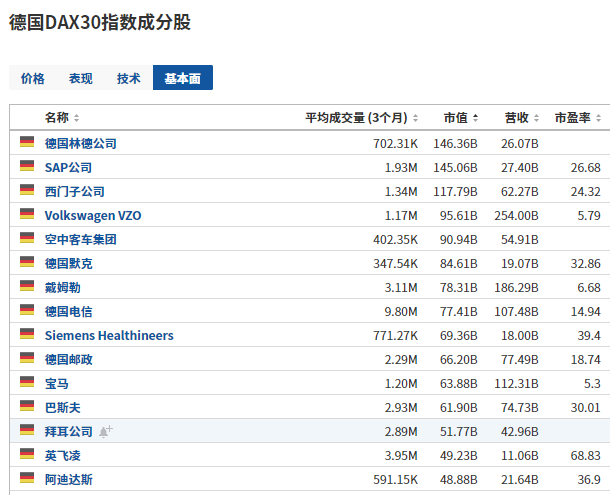610x495 pixels.
Task: Open 拜耳公司 stock link
Action: pyautogui.click(x=68, y=432)
